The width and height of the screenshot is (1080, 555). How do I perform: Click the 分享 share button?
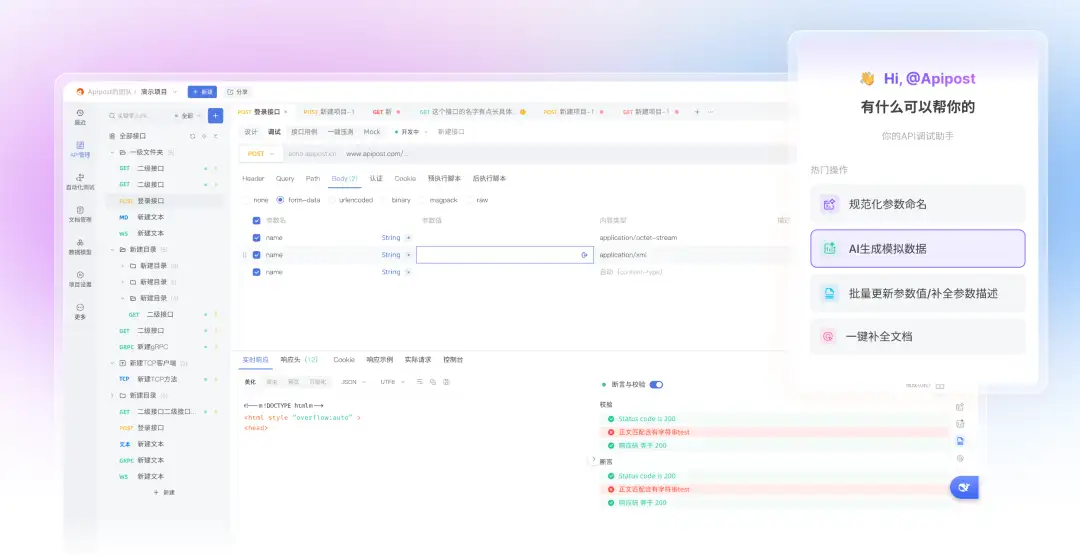point(237,91)
